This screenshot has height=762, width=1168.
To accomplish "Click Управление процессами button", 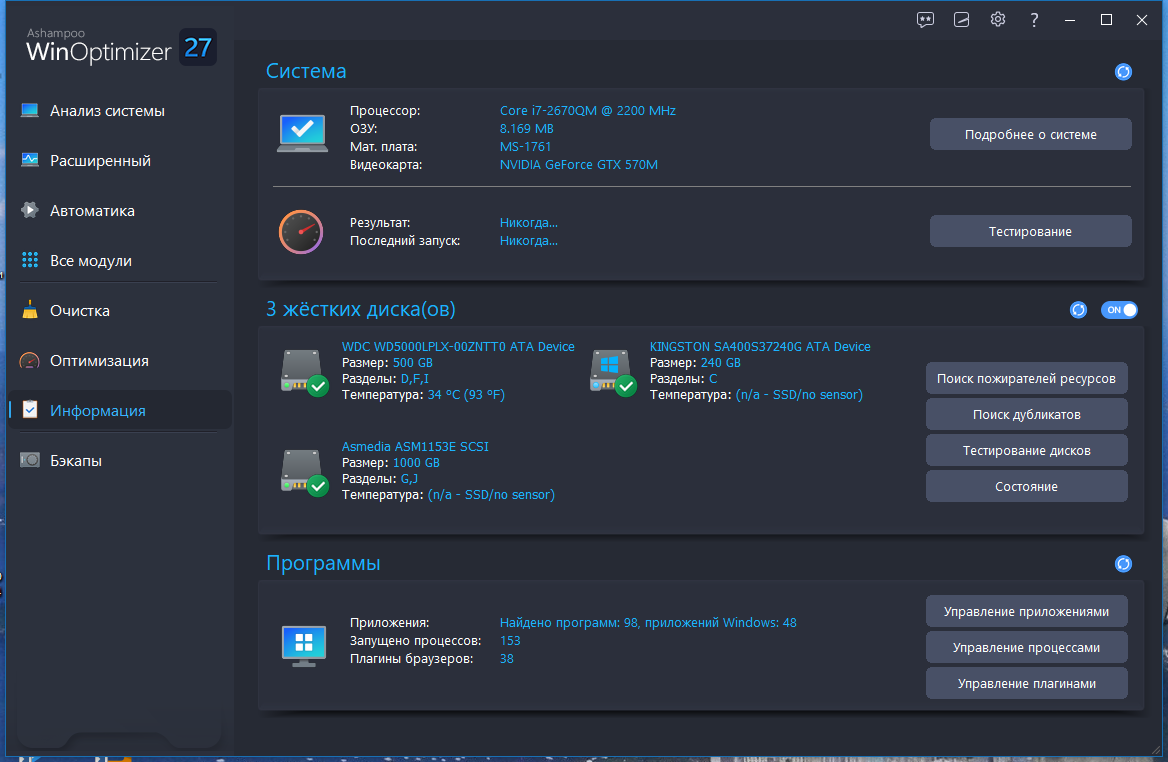I will tap(1026, 647).
